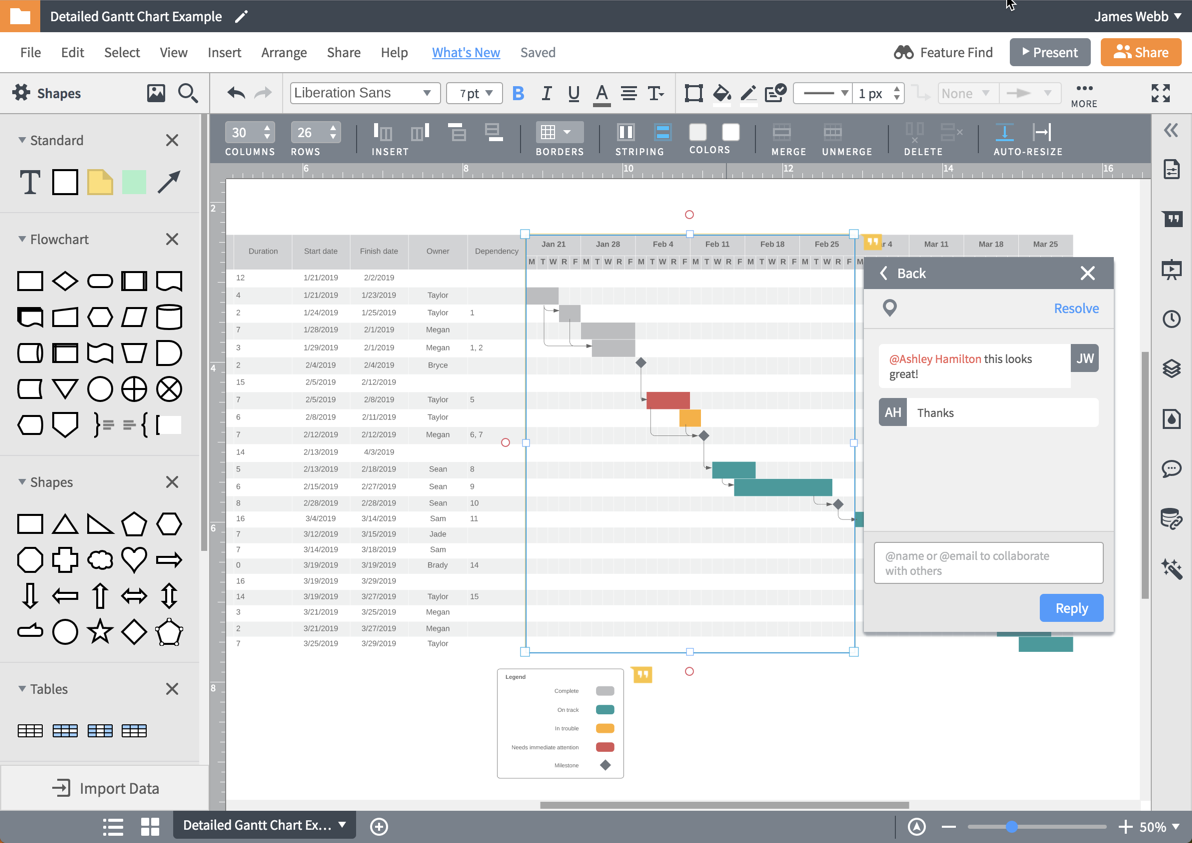
Task: Click the Reply button in comments
Action: [x=1071, y=608]
